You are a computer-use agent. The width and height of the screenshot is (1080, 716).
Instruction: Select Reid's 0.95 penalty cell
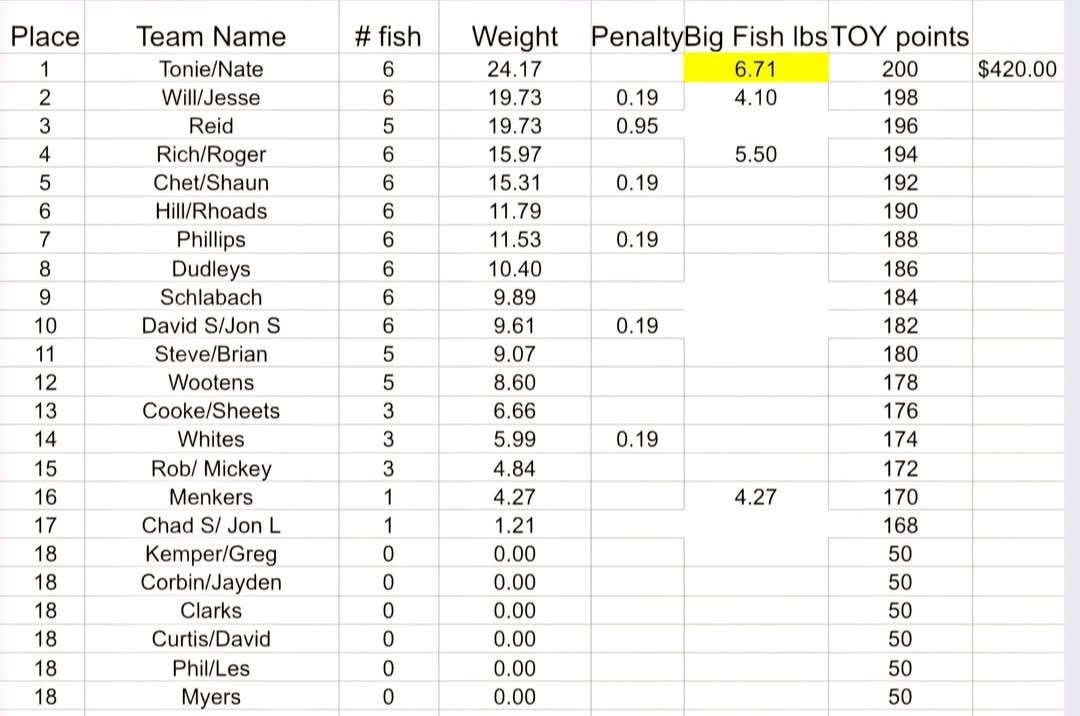[637, 126]
